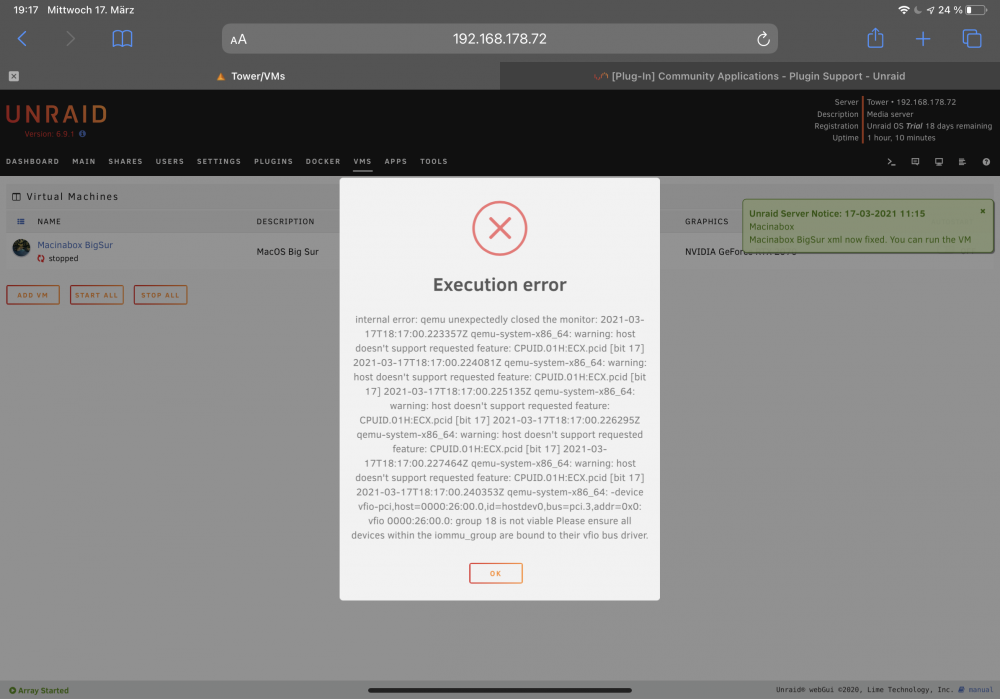The height and width of the screenshot is (699, 1000).
Task: Open the system info monitor icon
Action: [x=939, y=162]
